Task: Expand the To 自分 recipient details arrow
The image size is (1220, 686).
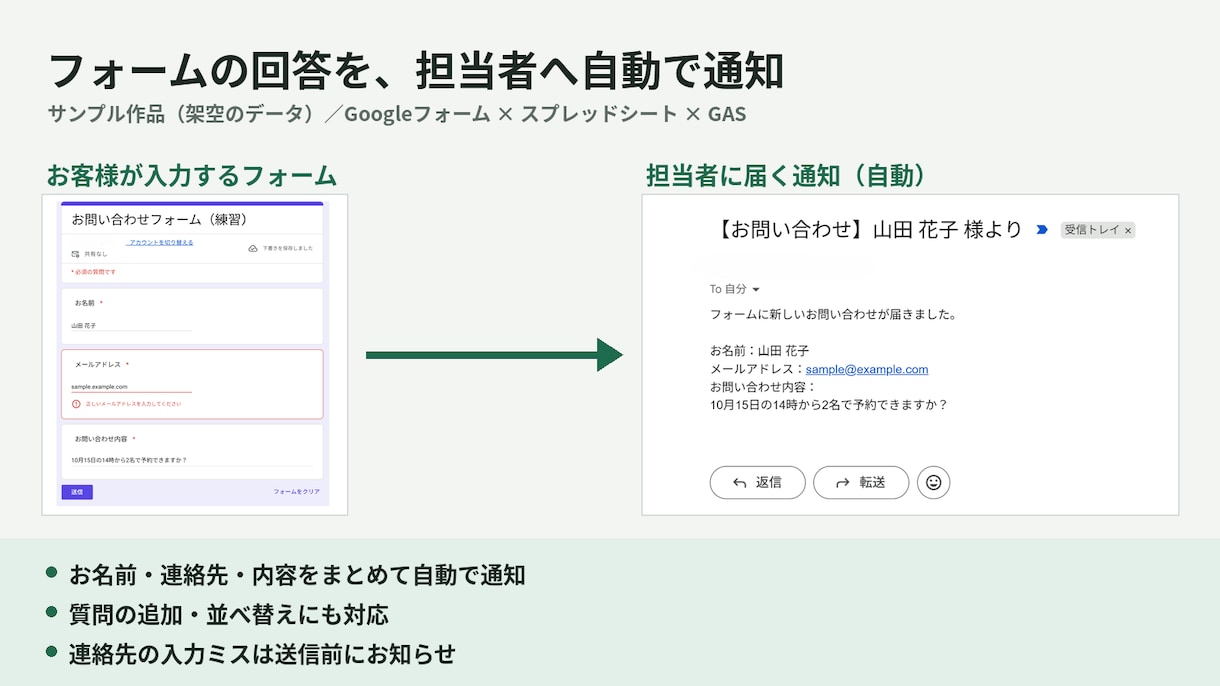Action: point(756,290)
